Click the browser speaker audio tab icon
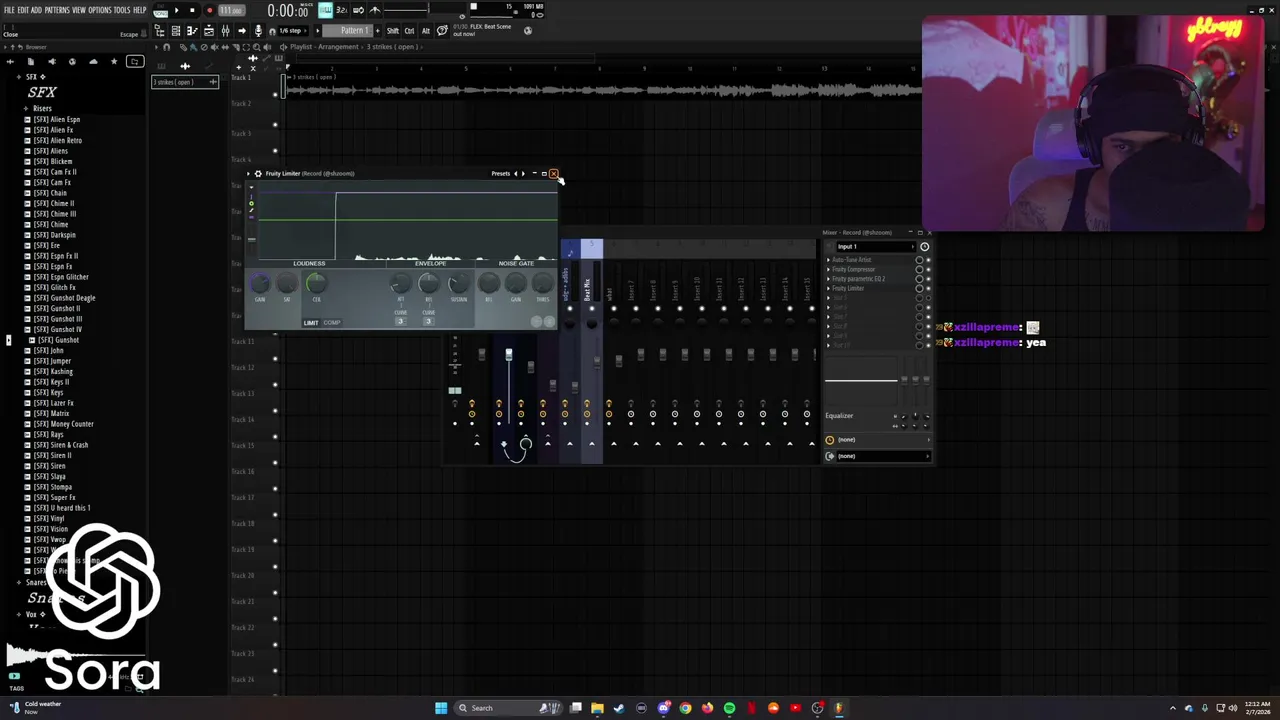 point(52,61)
